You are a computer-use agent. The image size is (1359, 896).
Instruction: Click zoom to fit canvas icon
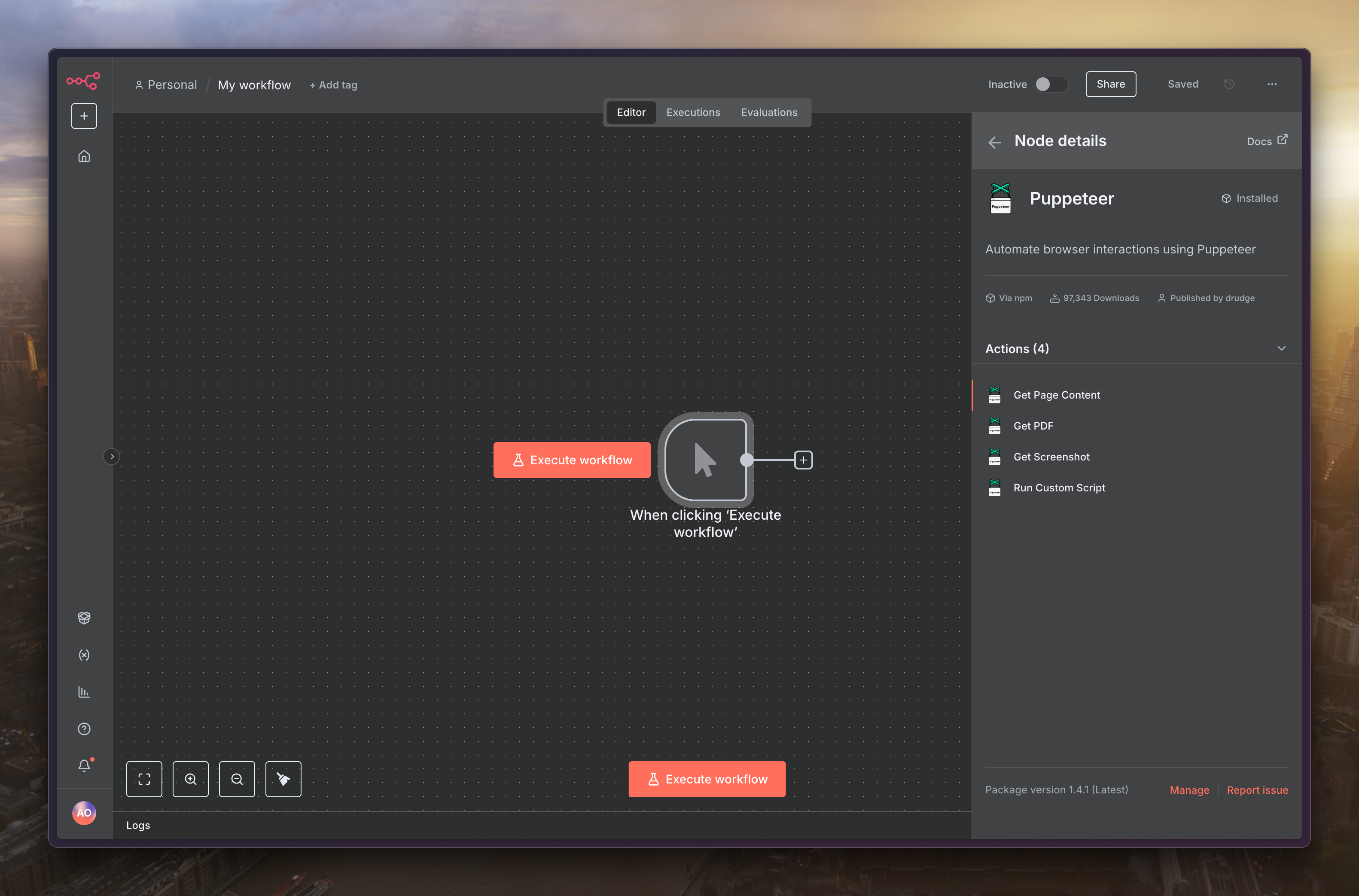coord(144,779)
